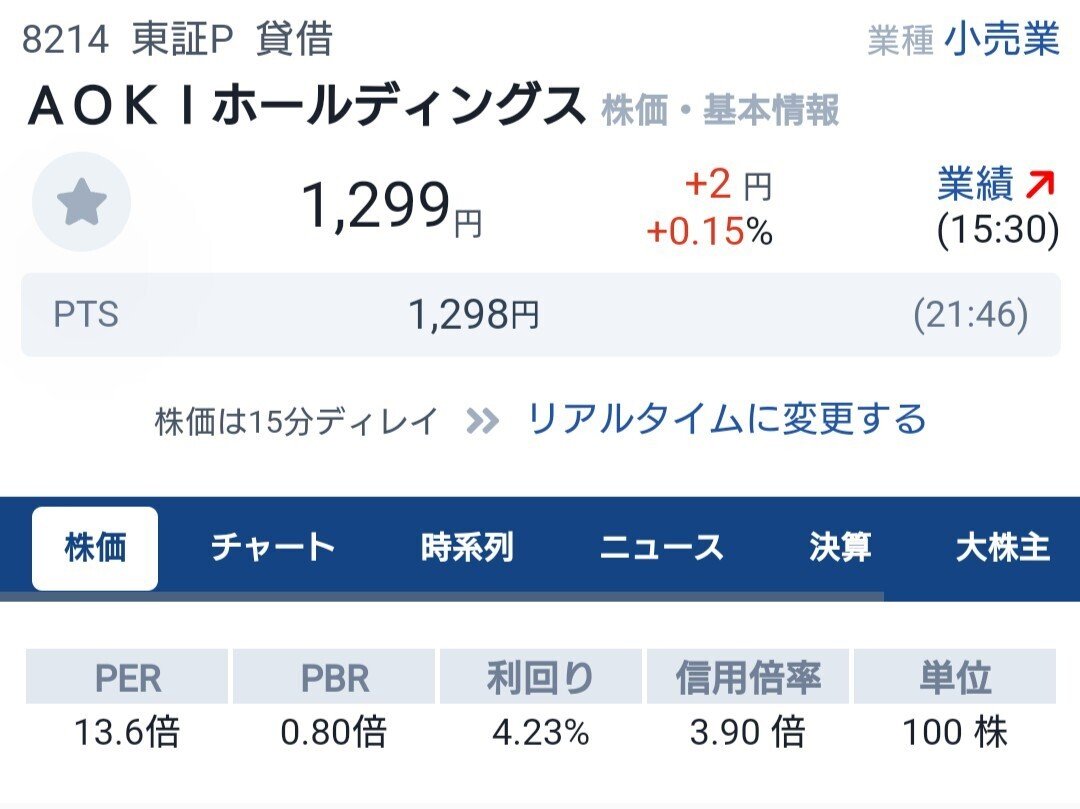
Task: Switch to the 時系列 tab
Action: 467,548
